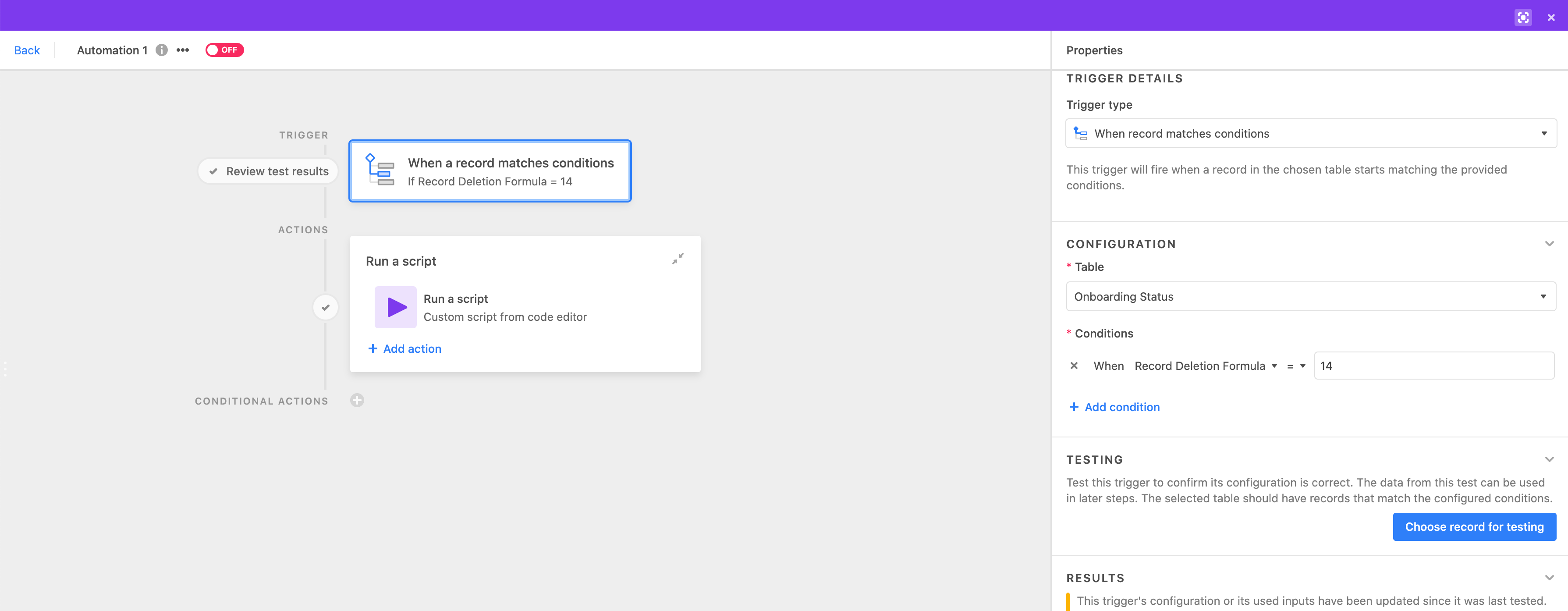Click Add condition link
The width and height of the screenshot is (1568, 611).
pos(1114,407)
